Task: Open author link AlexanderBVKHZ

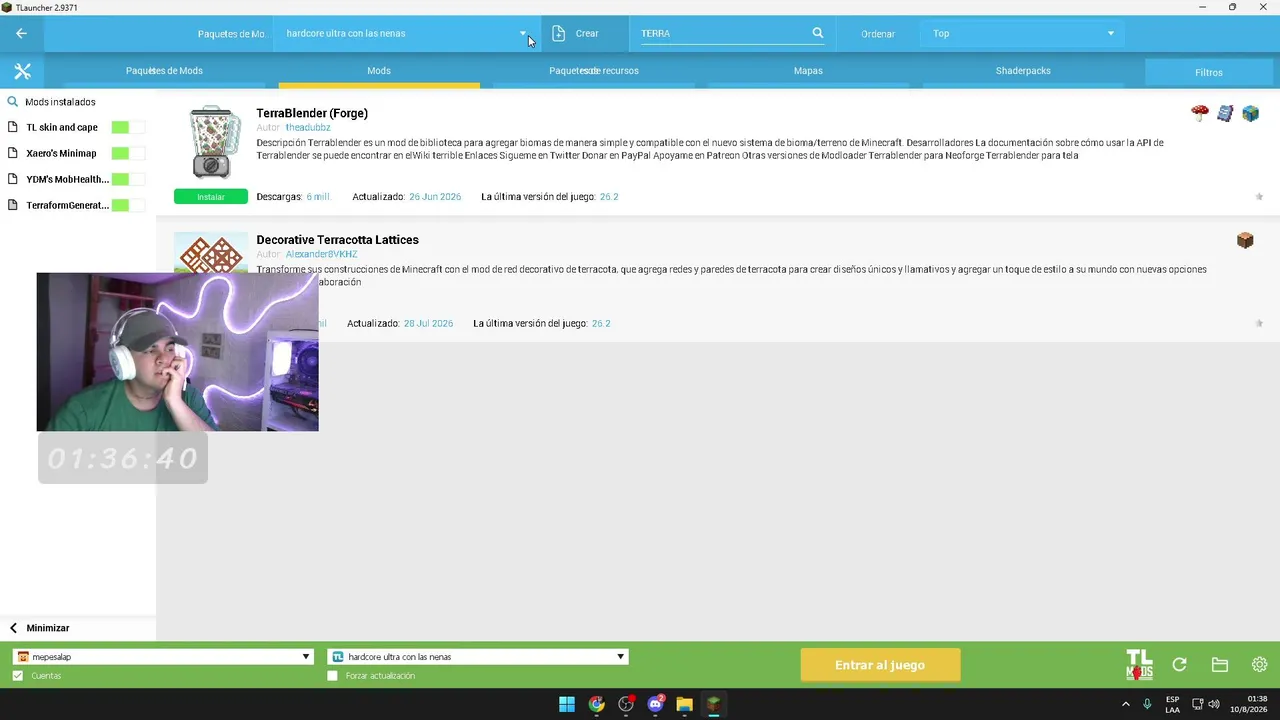Action: click(x=321, y=254)
